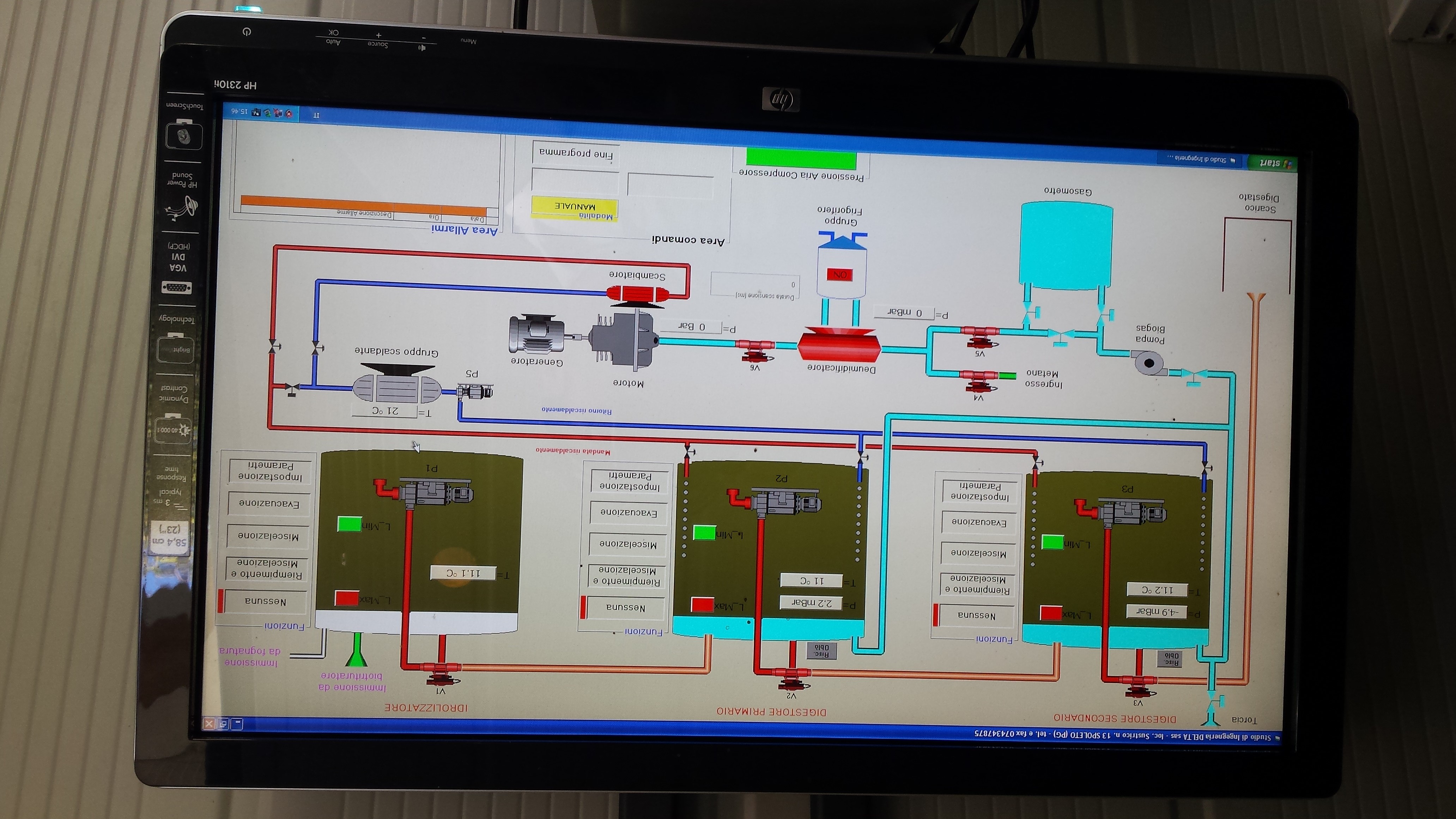Click the red L_Max indicator in Digestore Secondario
Screen dimensions: 1456x819
(x=1051, y=613)
